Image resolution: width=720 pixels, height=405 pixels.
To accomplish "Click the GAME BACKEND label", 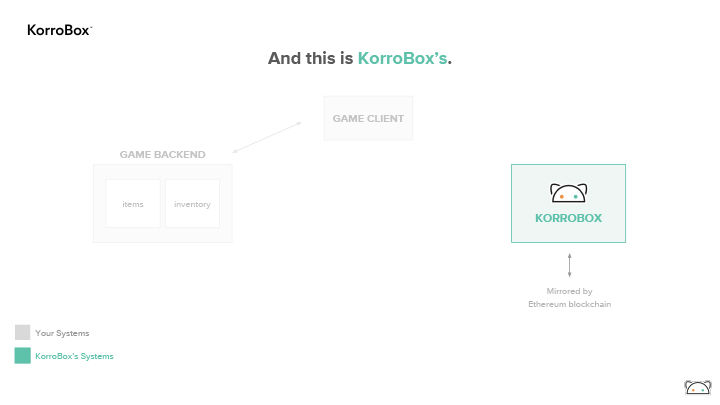I will (x=163, y=155).
